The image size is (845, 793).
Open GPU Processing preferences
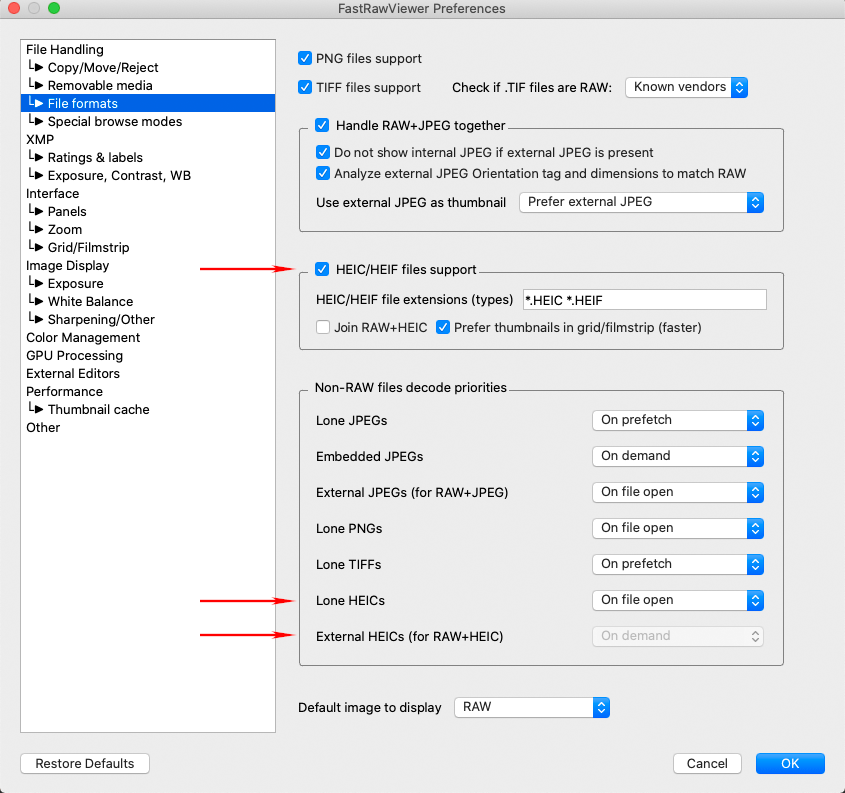click(x=74, y=356)
